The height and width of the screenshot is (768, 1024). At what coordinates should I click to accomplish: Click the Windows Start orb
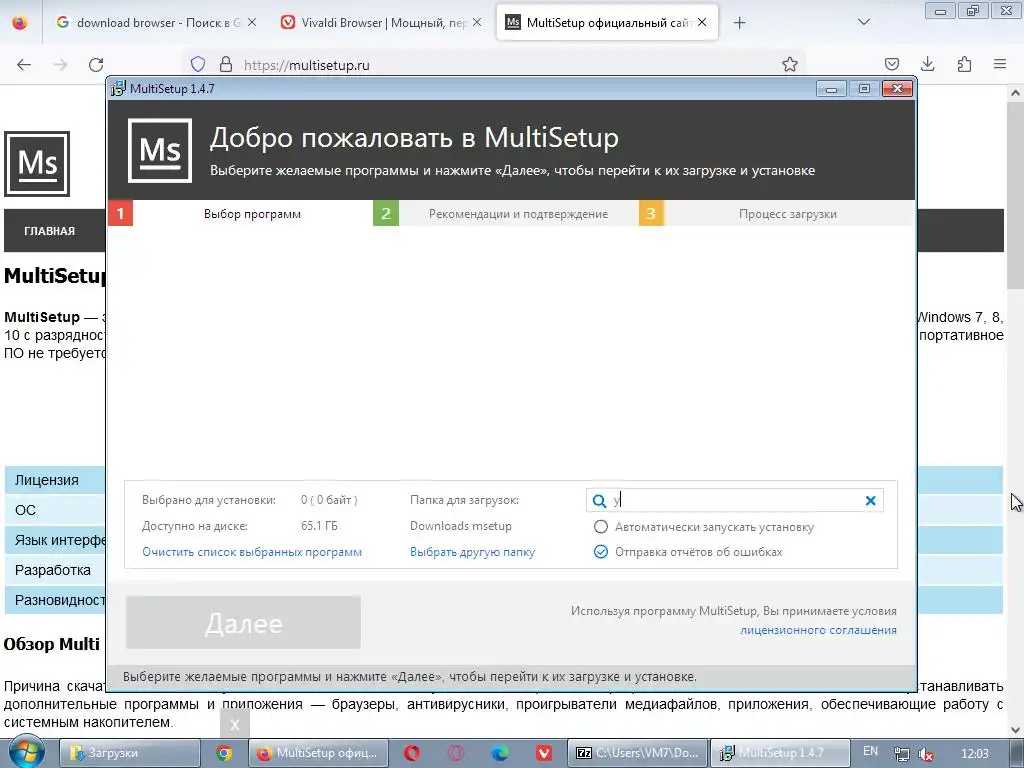click(x=26, y=752)
